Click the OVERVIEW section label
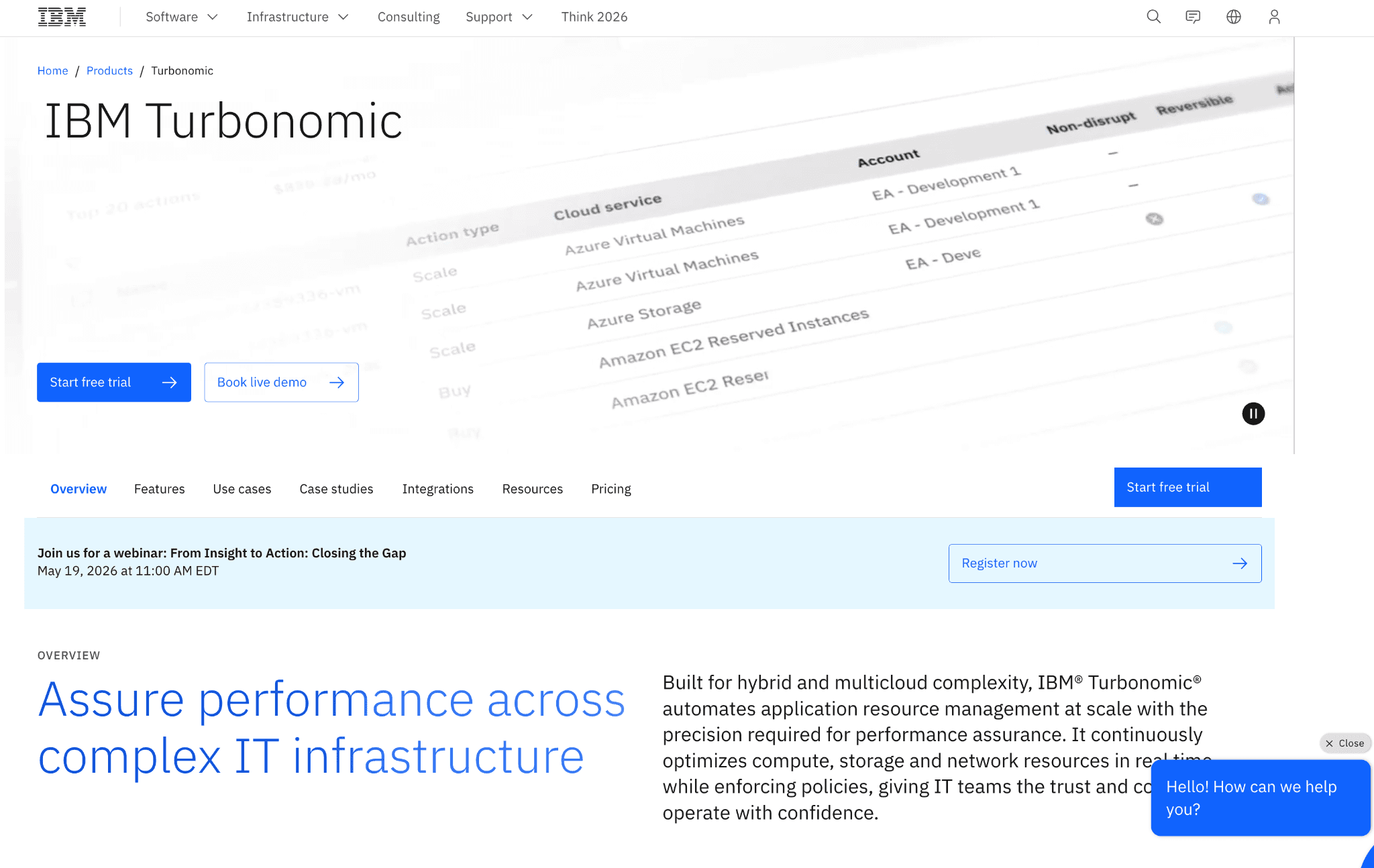The image size is (1374, 868). pyautogui.click(x=68, y=655)
